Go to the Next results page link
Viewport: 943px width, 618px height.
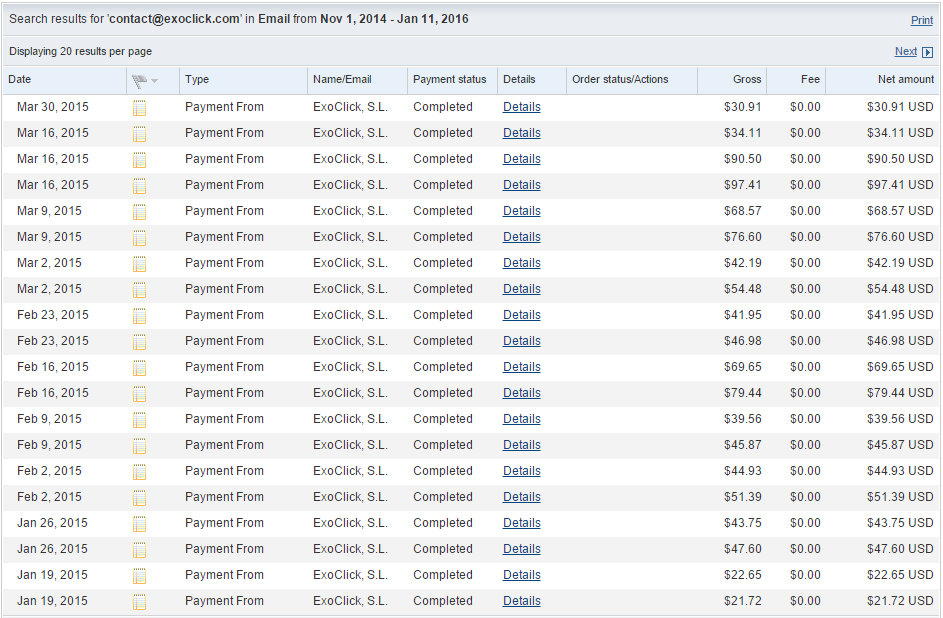905,52
